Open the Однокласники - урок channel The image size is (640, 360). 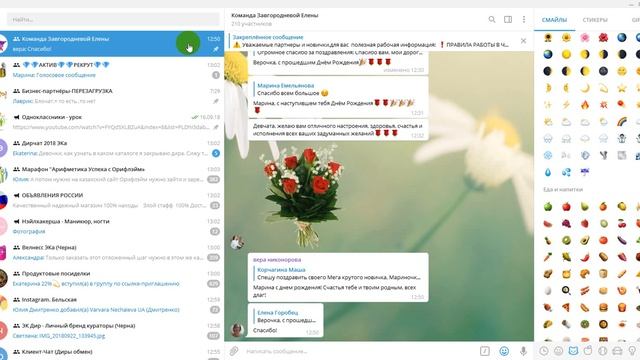coord(112,122)
